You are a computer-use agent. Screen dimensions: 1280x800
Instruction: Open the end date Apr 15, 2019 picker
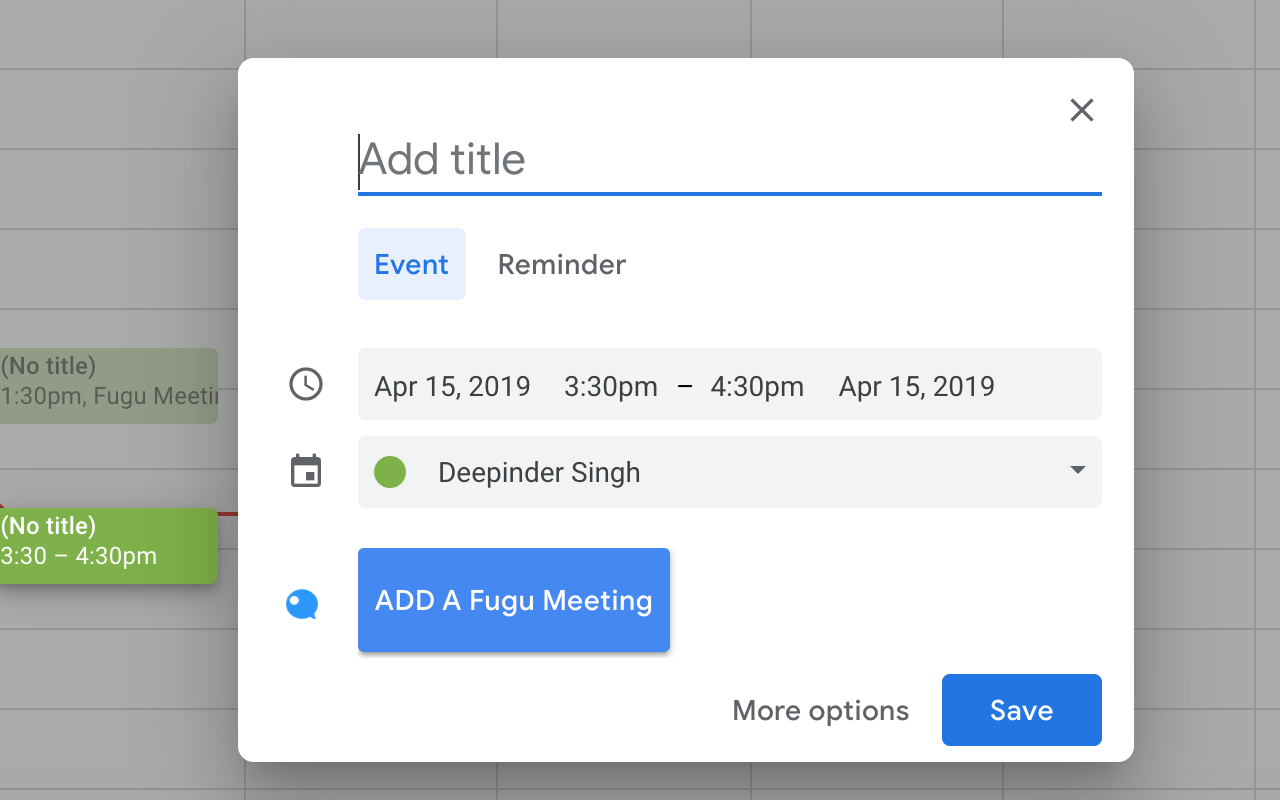click(916, 386)
